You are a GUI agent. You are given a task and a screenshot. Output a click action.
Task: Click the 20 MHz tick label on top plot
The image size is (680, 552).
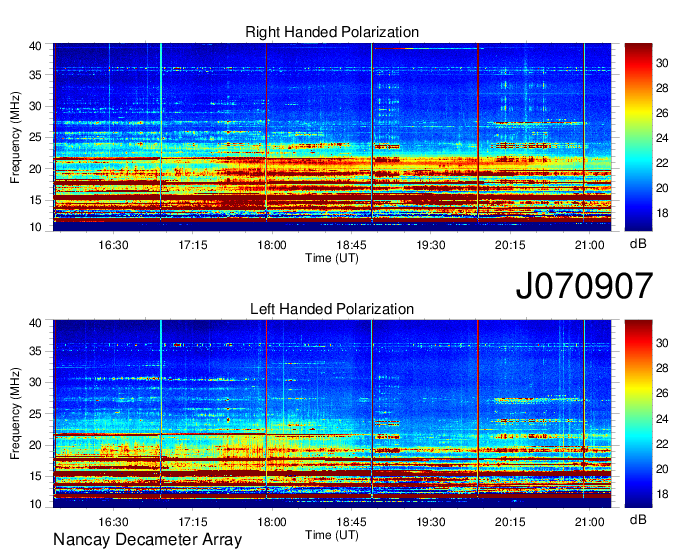pos(35,170)
